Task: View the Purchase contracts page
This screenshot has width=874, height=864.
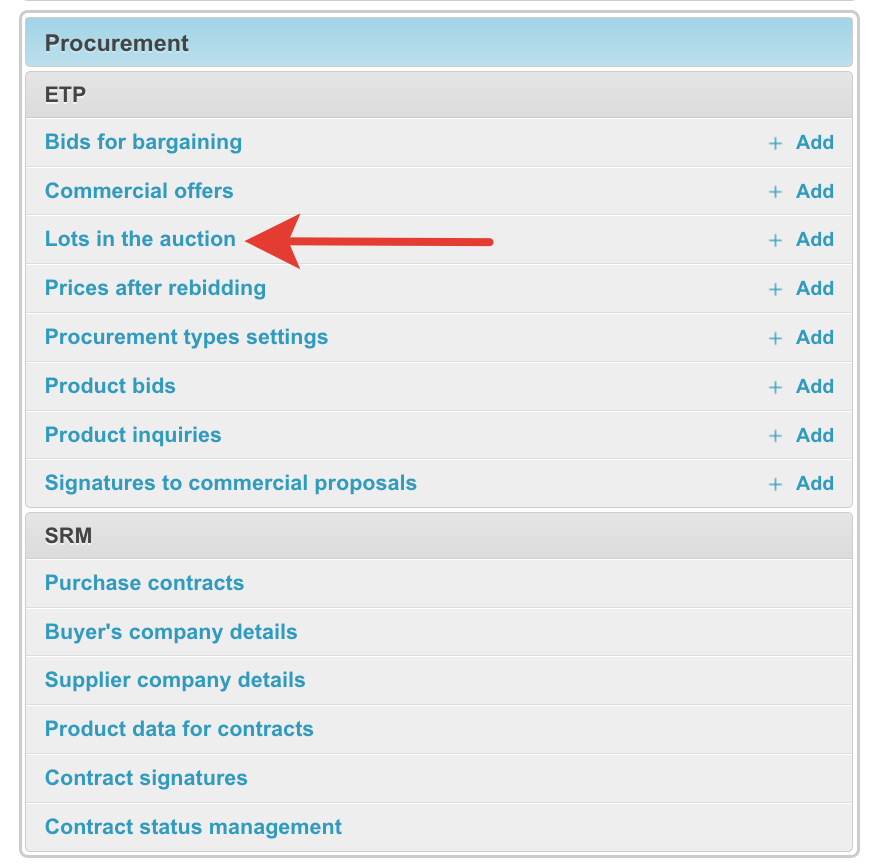Action: click(x=144, y=583)
